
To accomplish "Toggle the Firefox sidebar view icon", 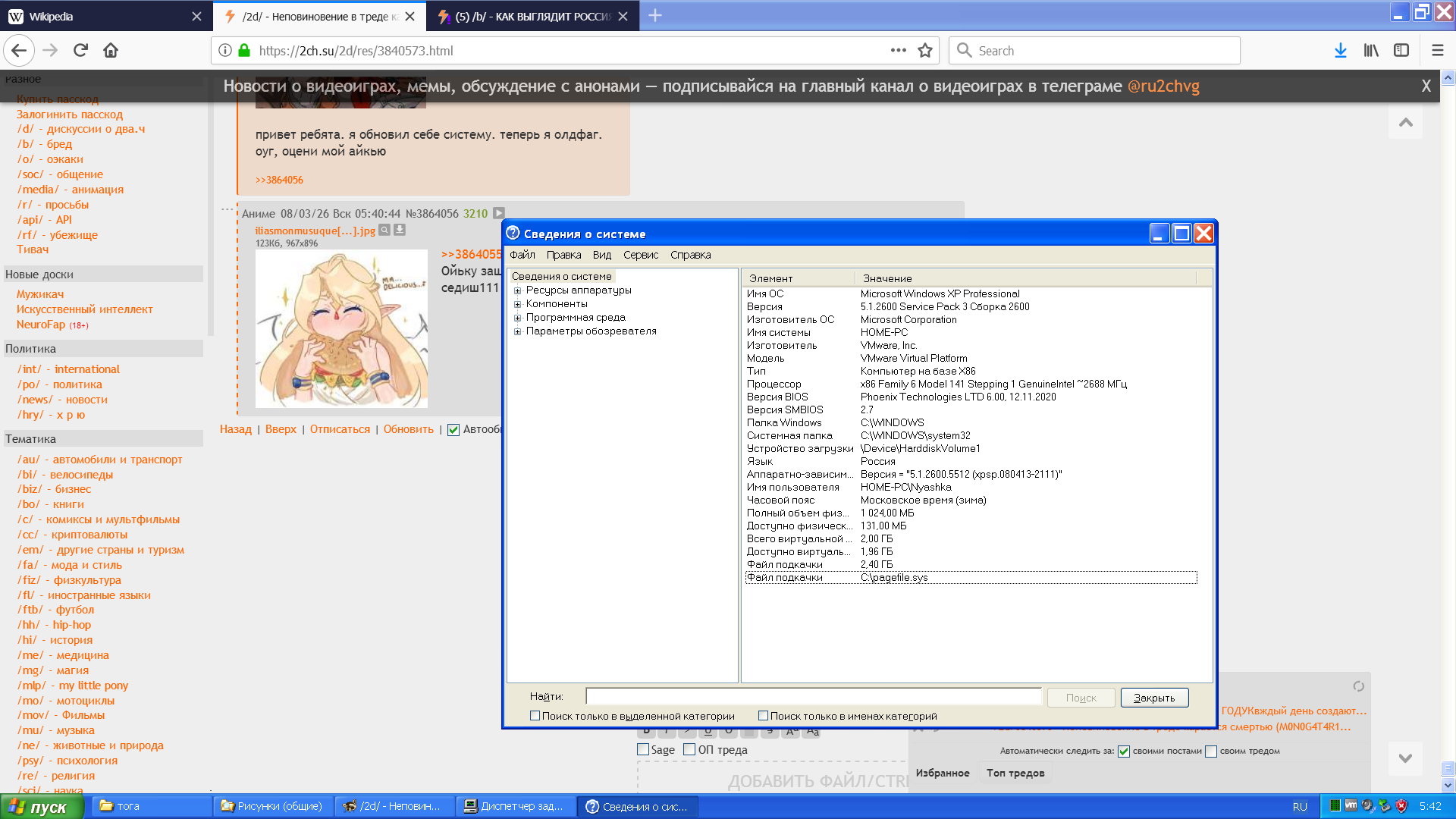I will click(x=1401, y=51).
